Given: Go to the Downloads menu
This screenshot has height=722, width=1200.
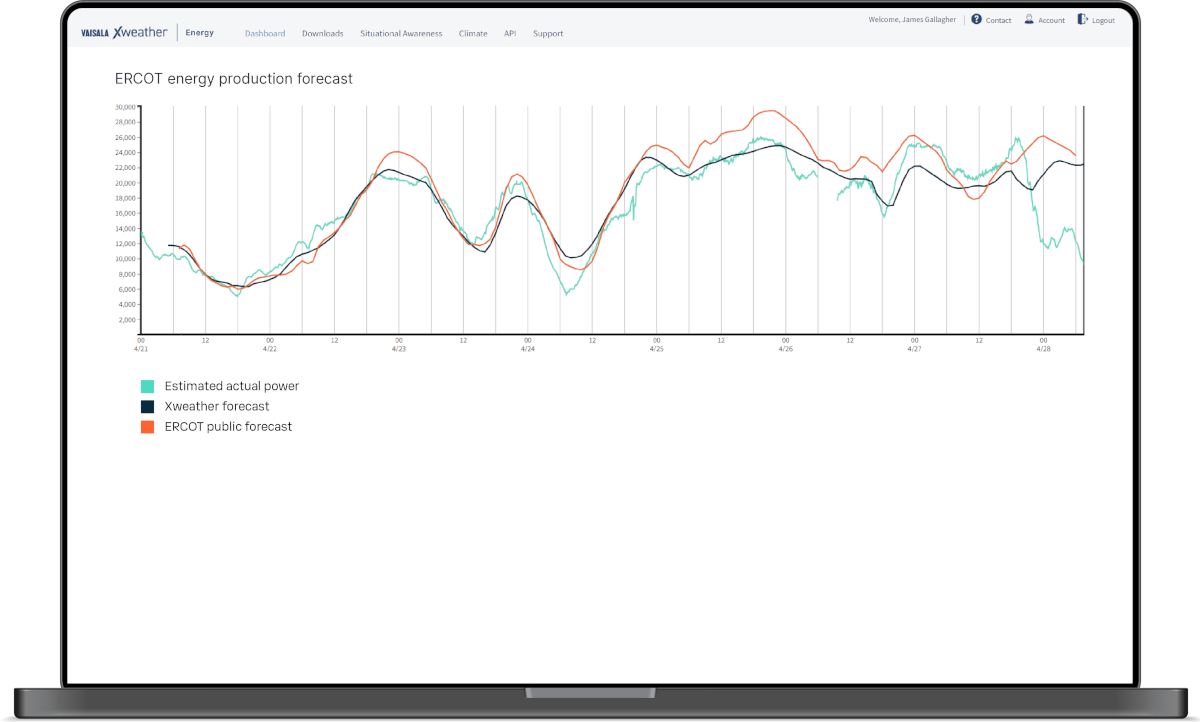Looking at the screenshot, I should pos(322,33).
